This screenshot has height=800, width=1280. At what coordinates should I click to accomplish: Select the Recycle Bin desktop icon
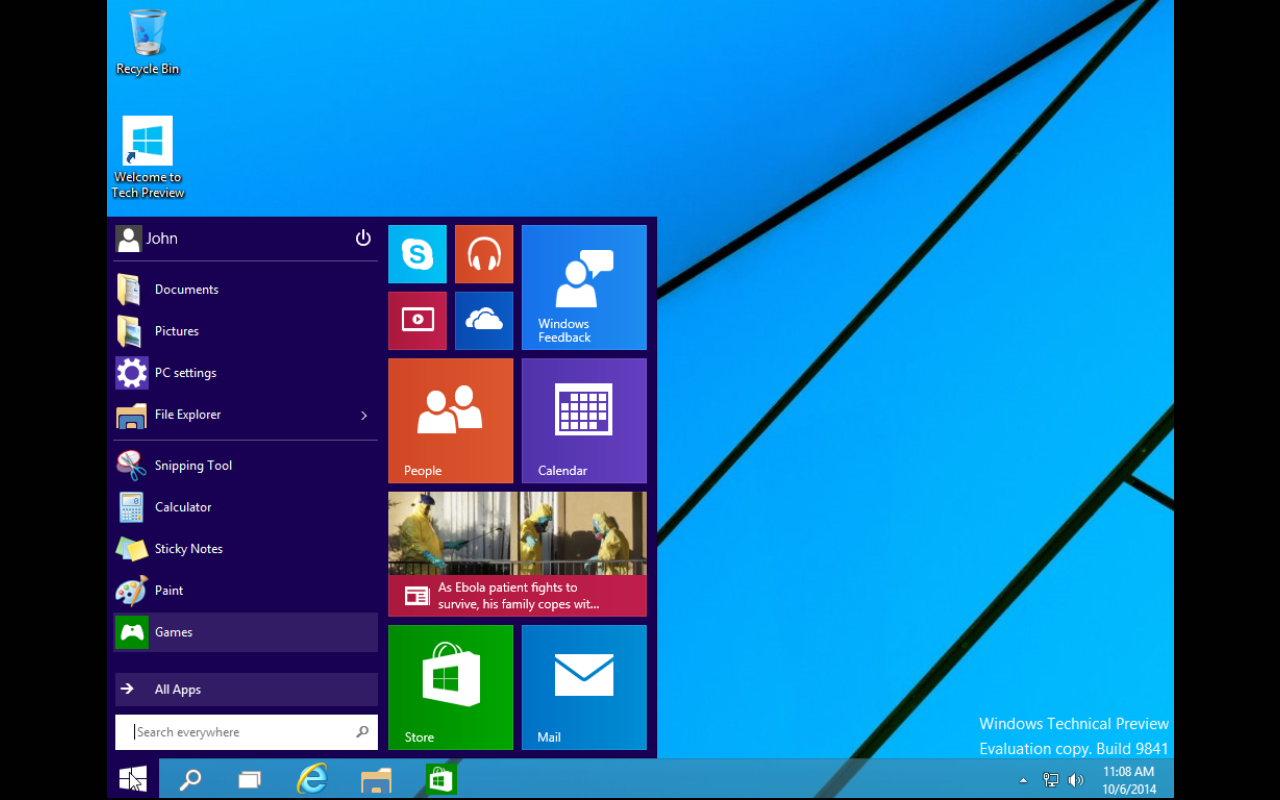tap(148, 43)
